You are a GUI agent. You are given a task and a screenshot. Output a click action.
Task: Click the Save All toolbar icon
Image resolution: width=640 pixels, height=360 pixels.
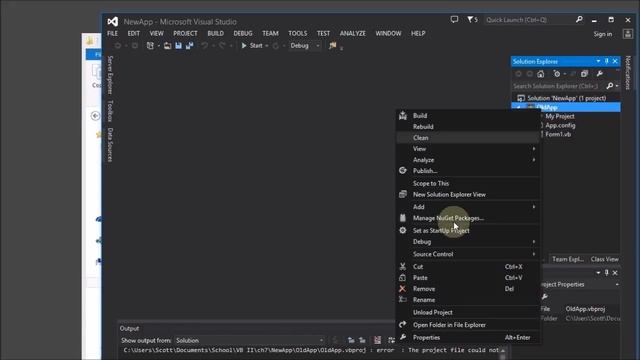[189, 46]
